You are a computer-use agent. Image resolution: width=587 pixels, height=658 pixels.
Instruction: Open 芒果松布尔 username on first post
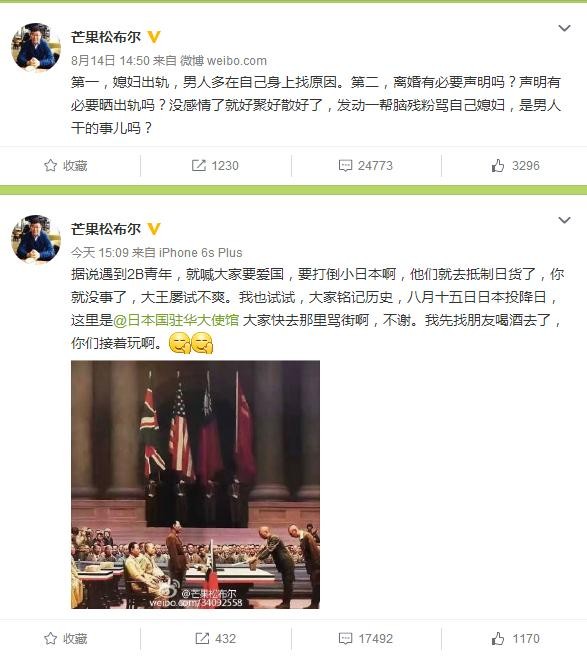pos(106,37)
